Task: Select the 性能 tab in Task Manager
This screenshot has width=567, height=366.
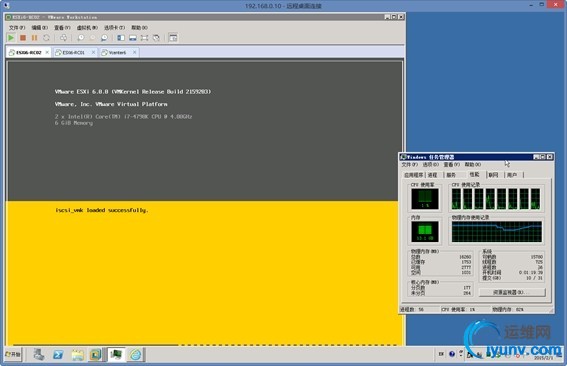Action: (x=474, y=174)
